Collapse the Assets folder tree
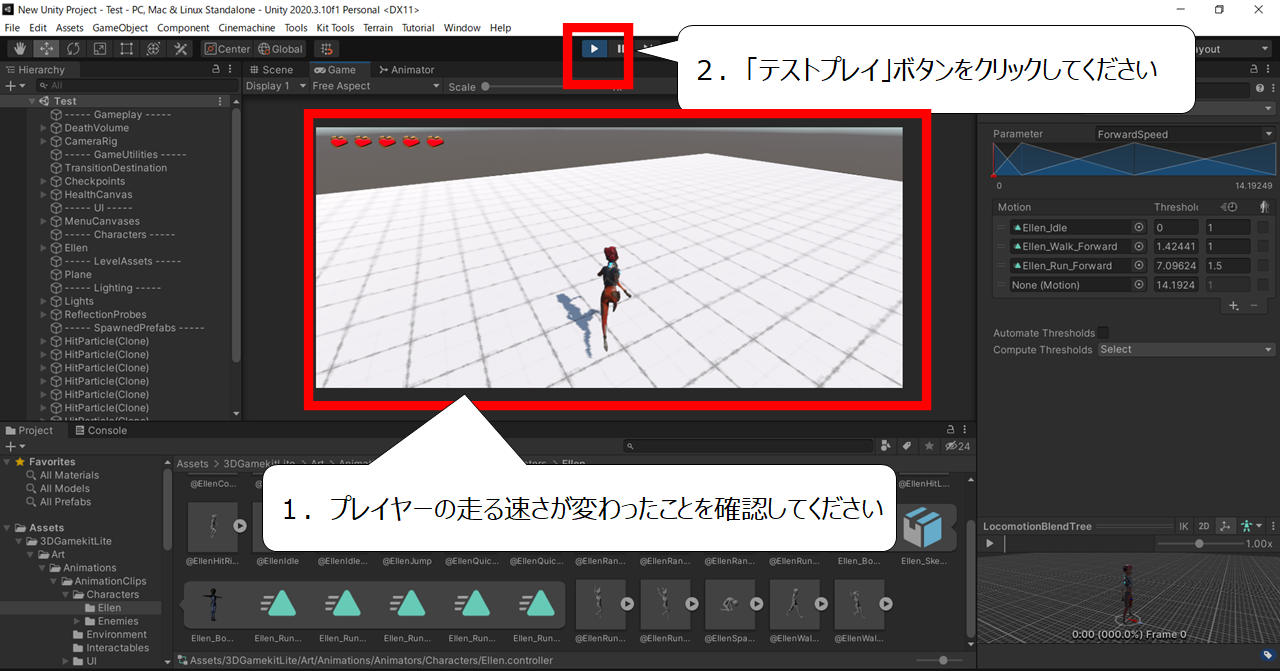Viewport: 1280px width, 671px height. (8, 528)
